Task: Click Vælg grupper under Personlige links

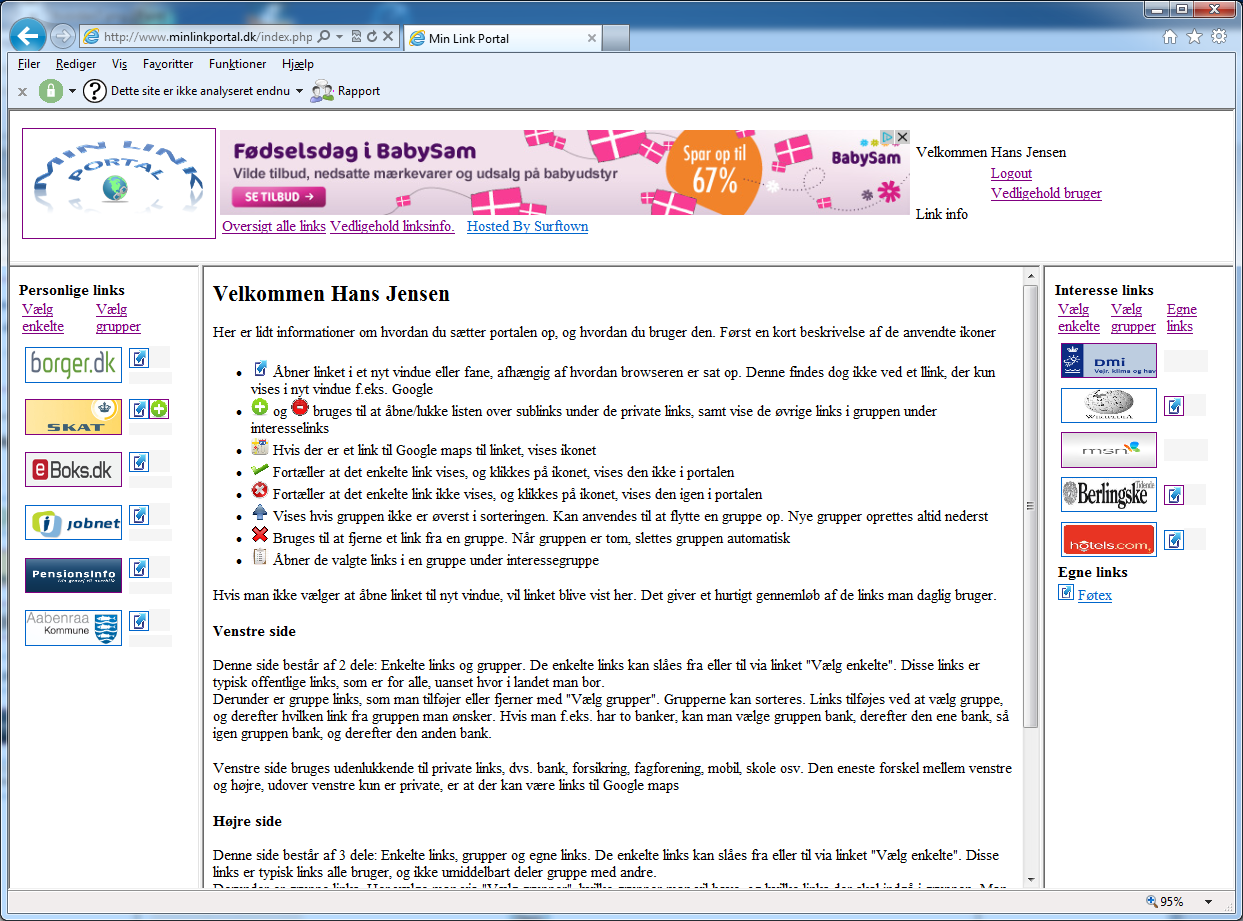Action: (118, 318)
